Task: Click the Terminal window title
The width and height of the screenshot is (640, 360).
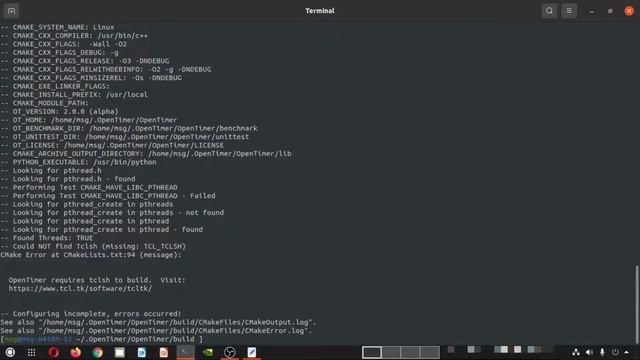Action: [x=320, y=11]
